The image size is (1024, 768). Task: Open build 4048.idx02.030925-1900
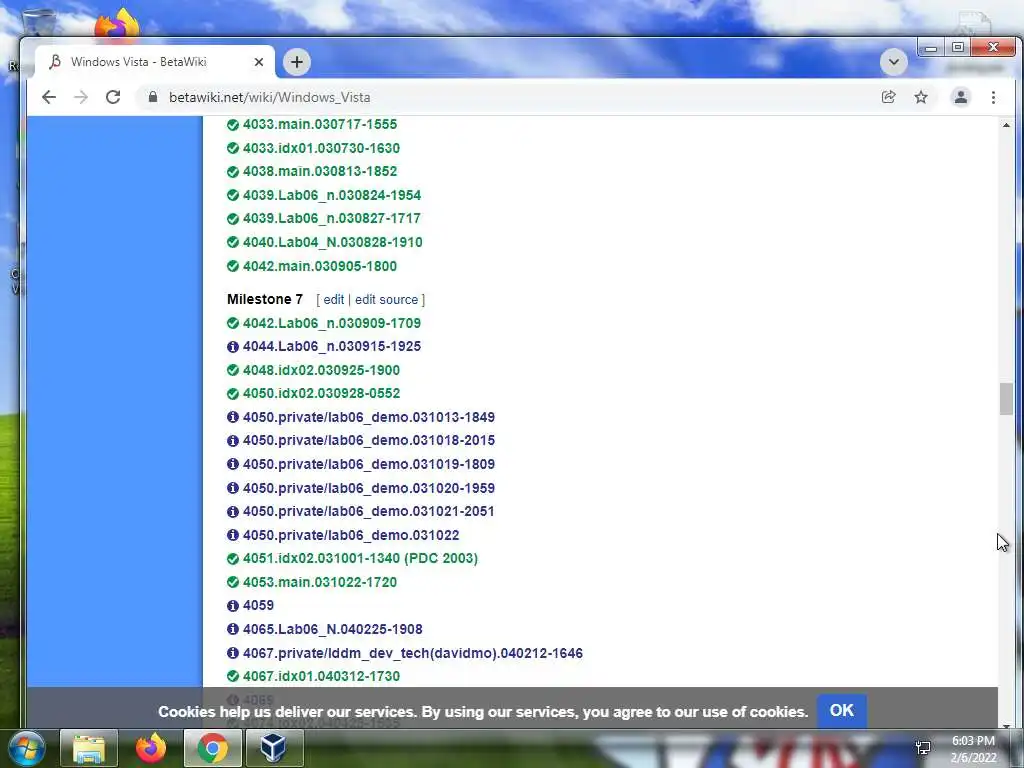coord(321,370)
